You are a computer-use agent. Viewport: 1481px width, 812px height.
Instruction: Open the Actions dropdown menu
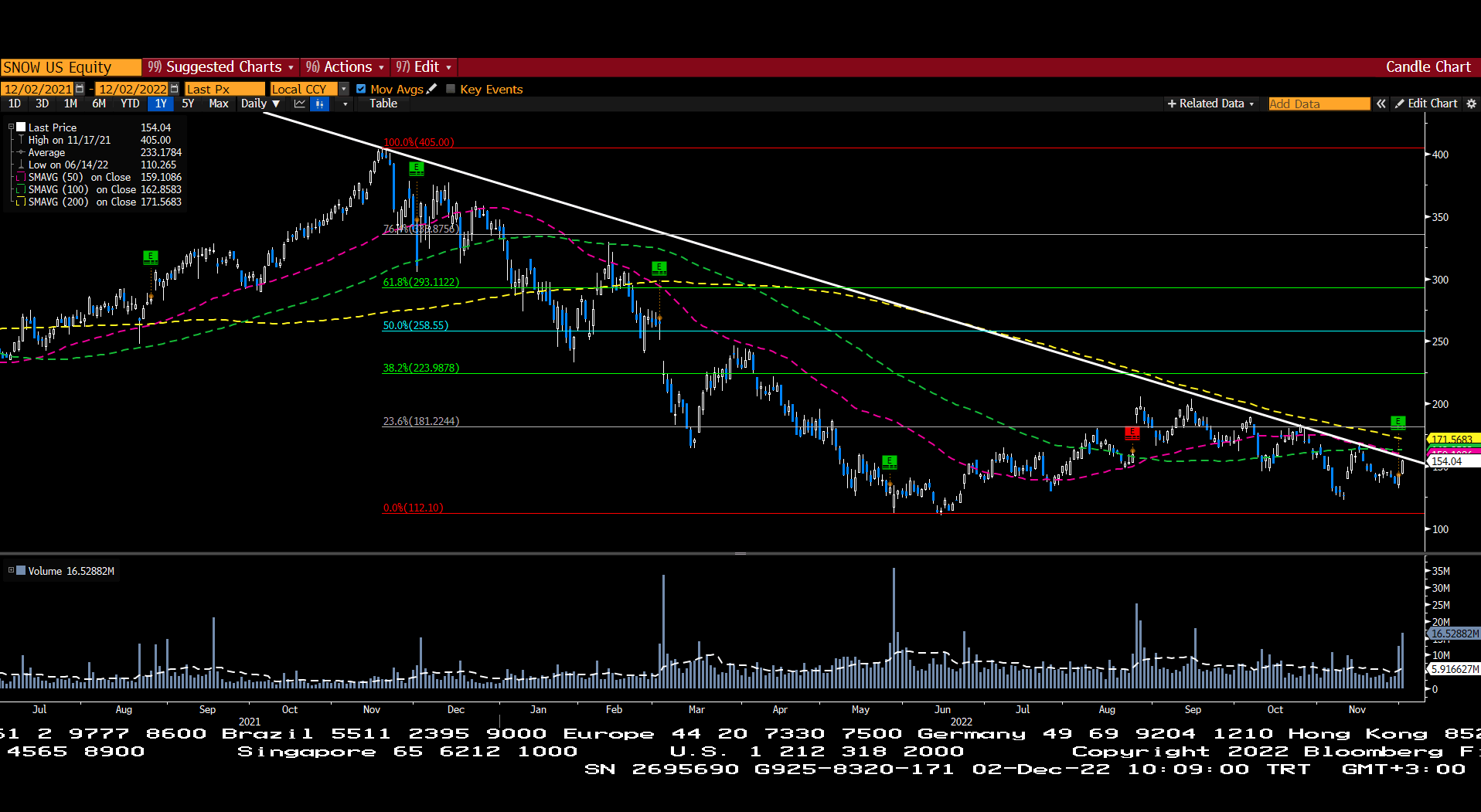(x=345, y=67)
